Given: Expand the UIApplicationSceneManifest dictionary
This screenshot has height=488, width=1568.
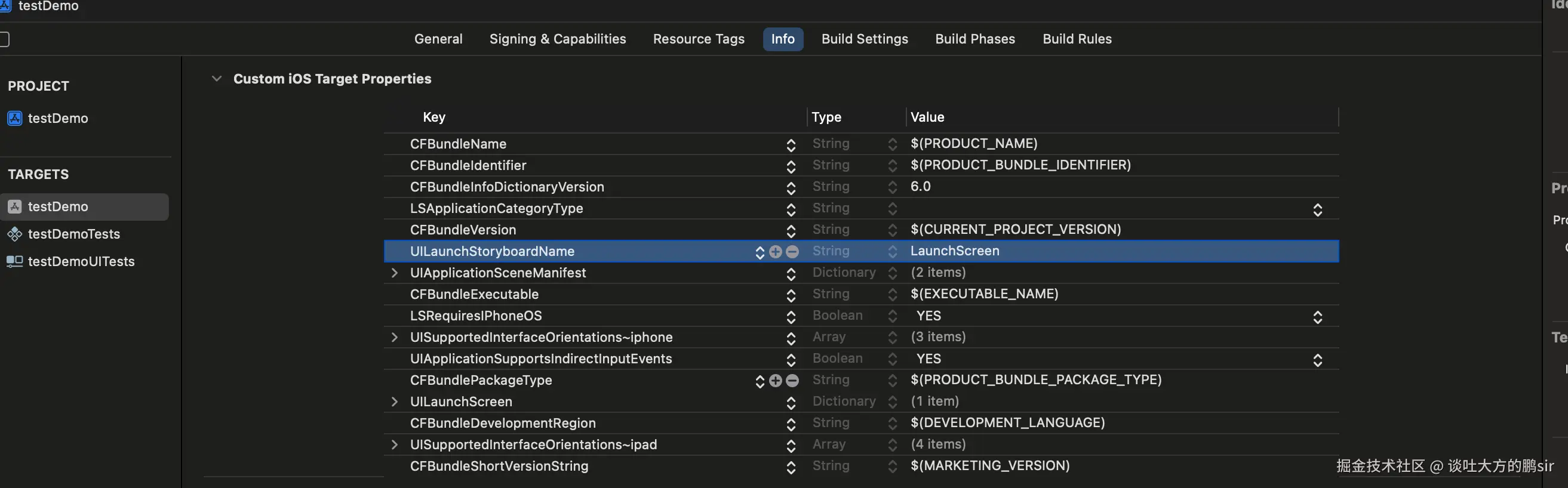Looking at the screenshot, I should 395,273.
